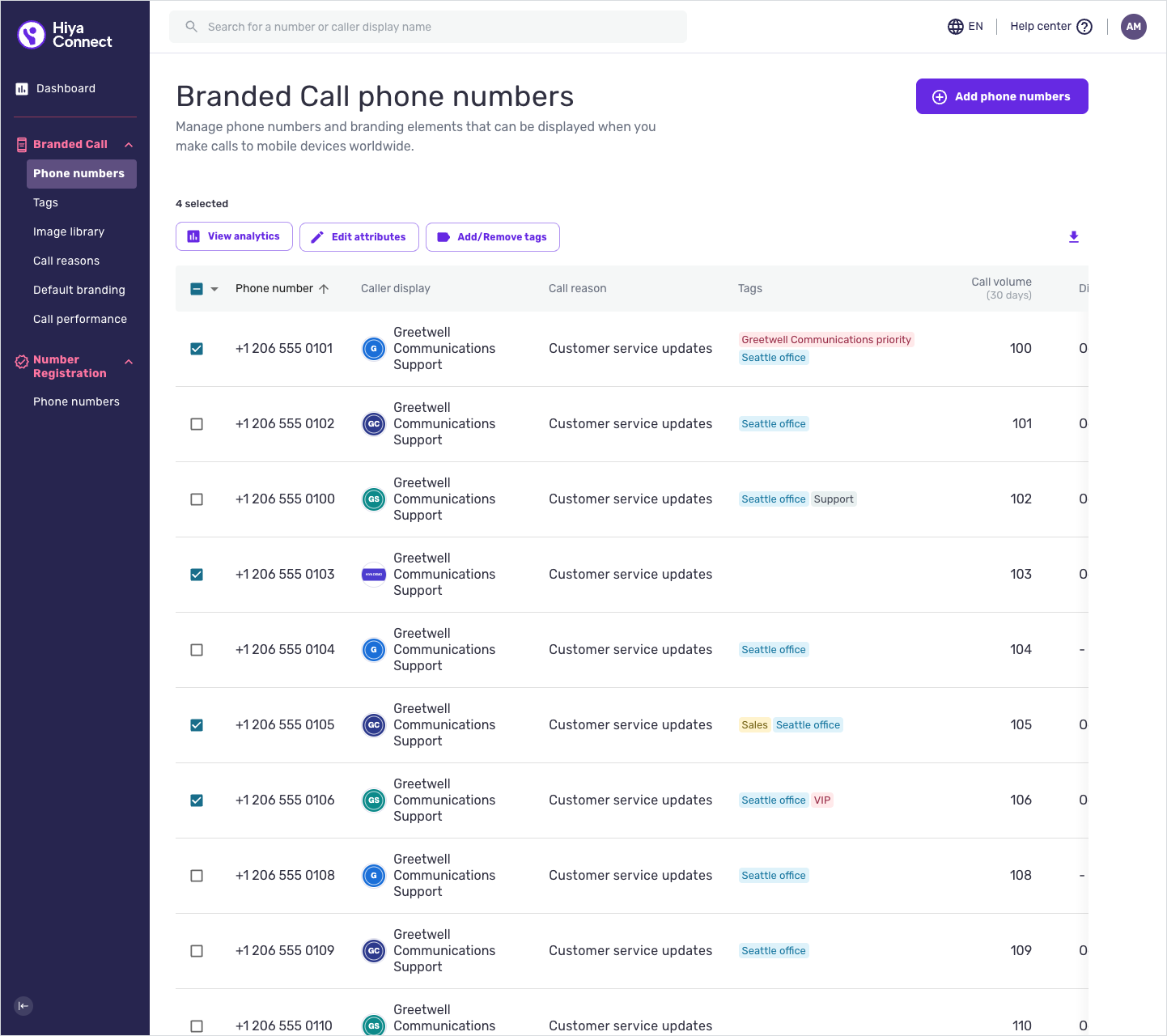Click caller logo for +1 206 555 0102
Image resolution: width=1167 pixels, height=1036 pixels.
tap(374, 424)
